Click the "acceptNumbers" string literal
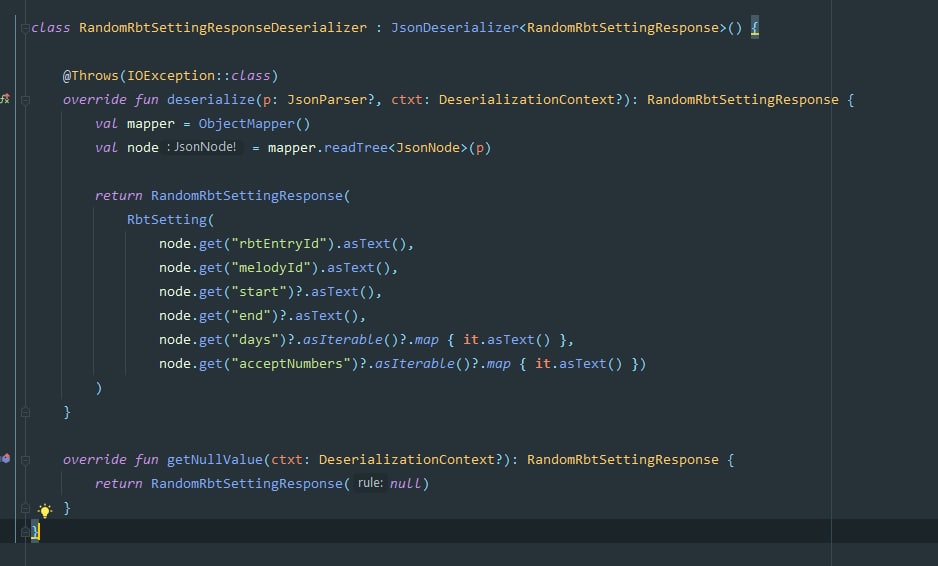 [x=290, y=363]
